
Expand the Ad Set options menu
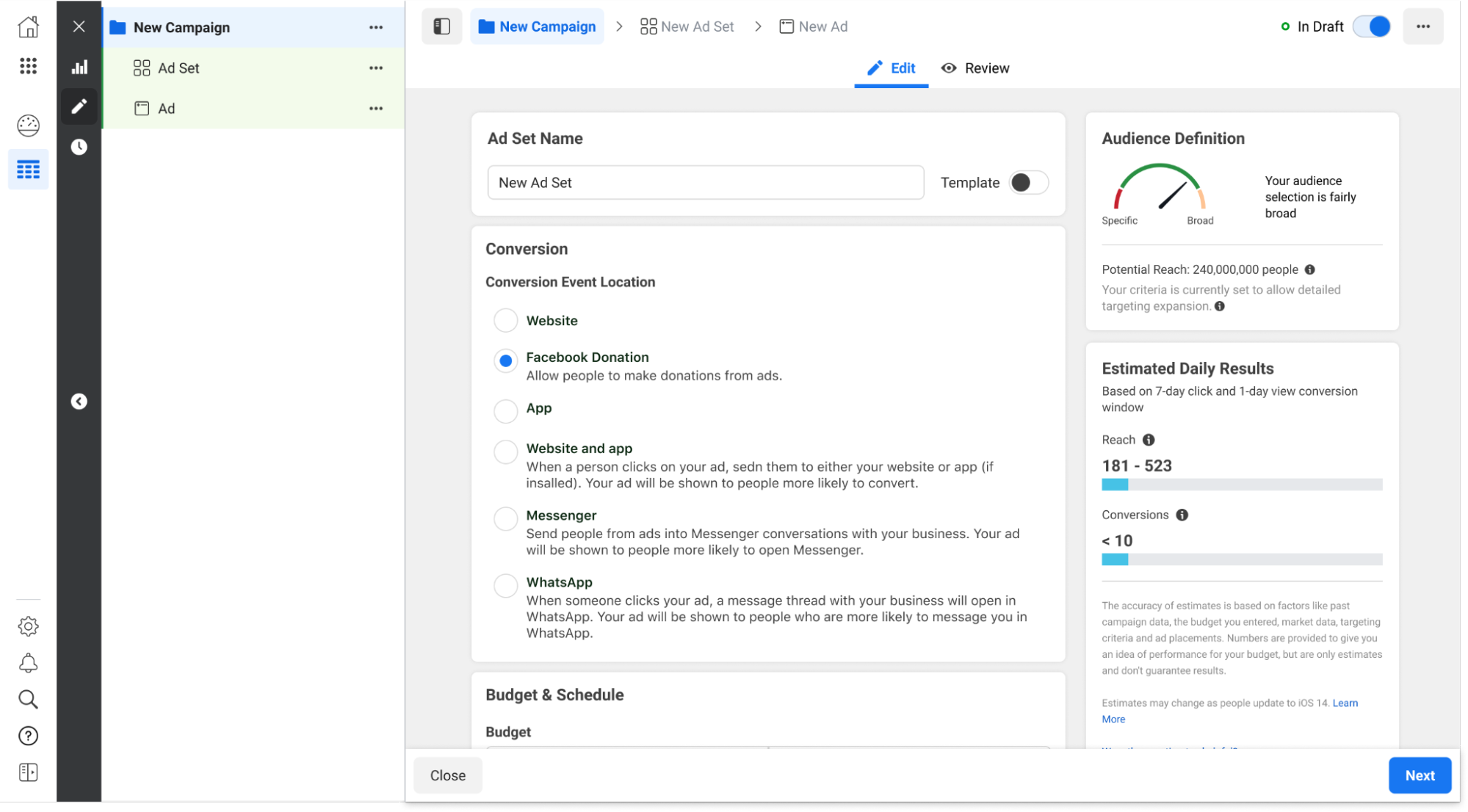point(376,68)
